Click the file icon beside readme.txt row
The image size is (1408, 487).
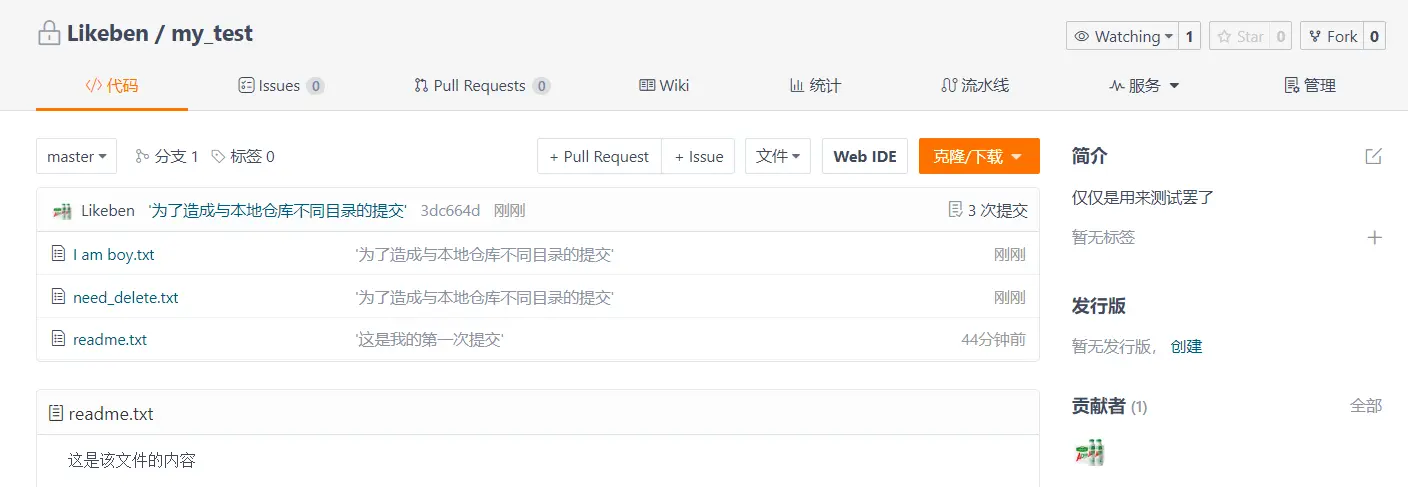58,339
